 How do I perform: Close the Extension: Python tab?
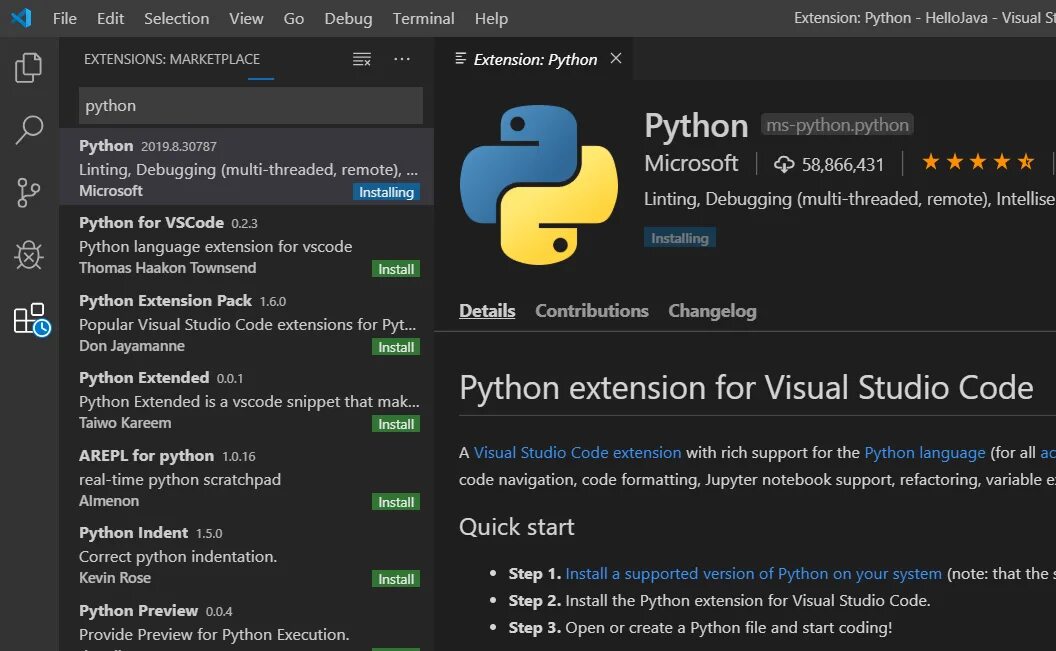(616, 59)
